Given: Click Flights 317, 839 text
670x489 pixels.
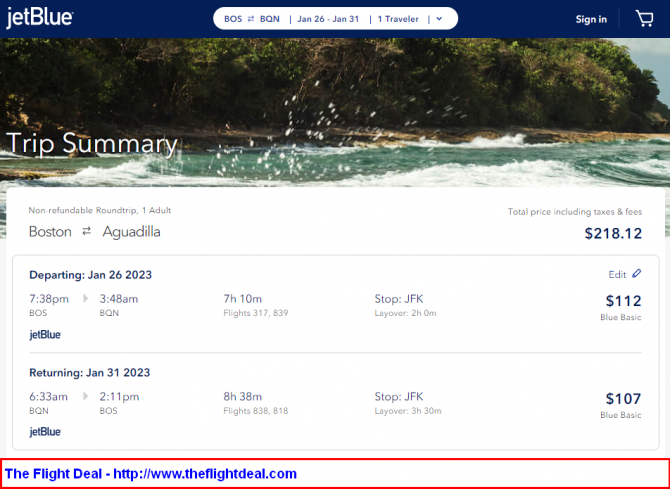Looking at the screenshot, I should [256, 313].
